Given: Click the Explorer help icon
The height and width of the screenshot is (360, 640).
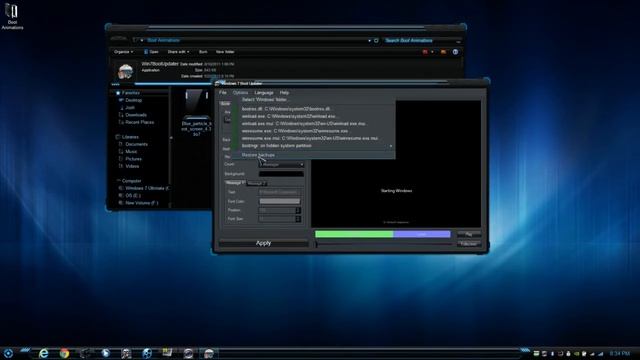Looking at the screenshot, I should 455,52.
